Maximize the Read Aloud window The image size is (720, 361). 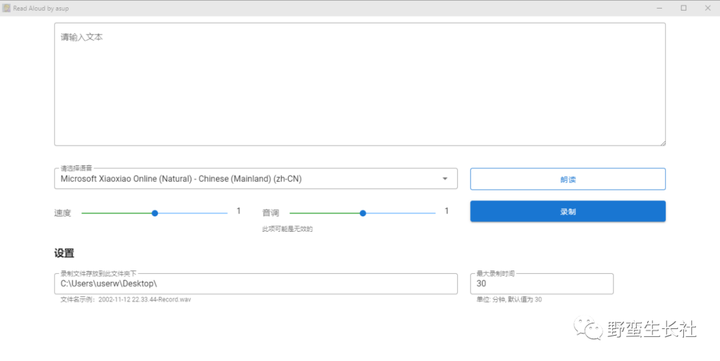point(683,8)
